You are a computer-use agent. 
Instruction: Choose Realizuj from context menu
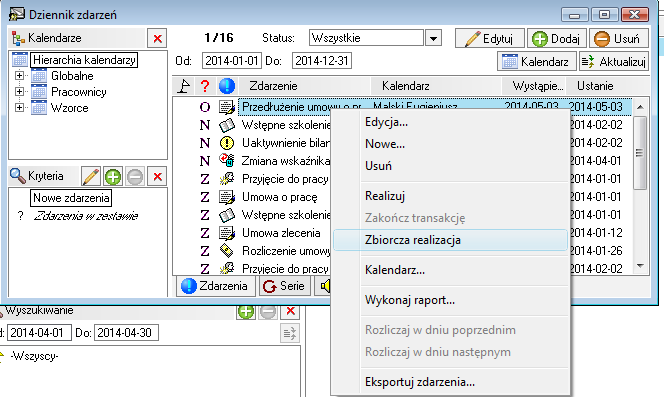pos(385,196)
